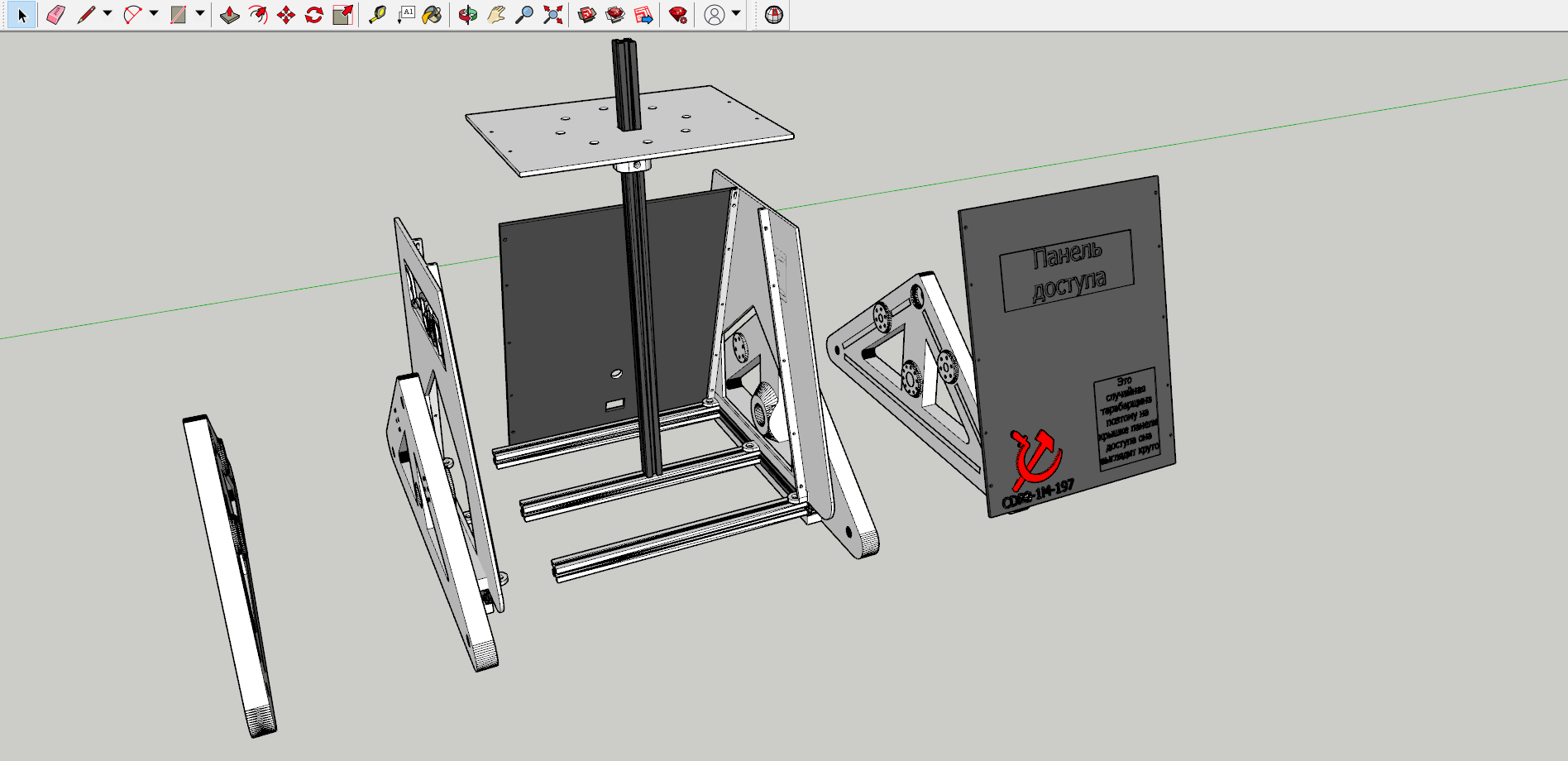Expand the account dropdown arrow
The width and height of the screenshot is (1568, 761).
[736, 13]
